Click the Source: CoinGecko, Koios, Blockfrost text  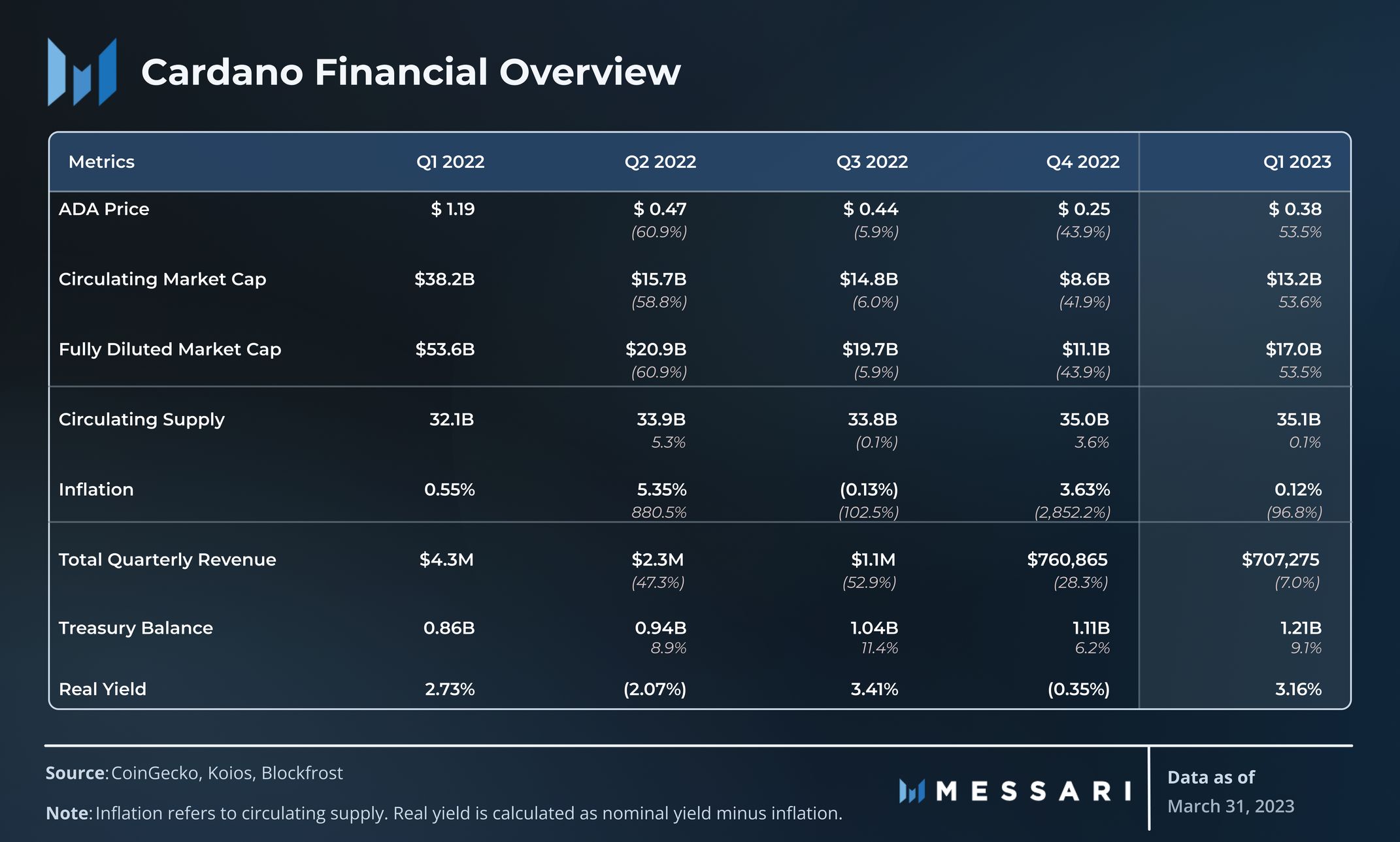[x=194, y=773]
